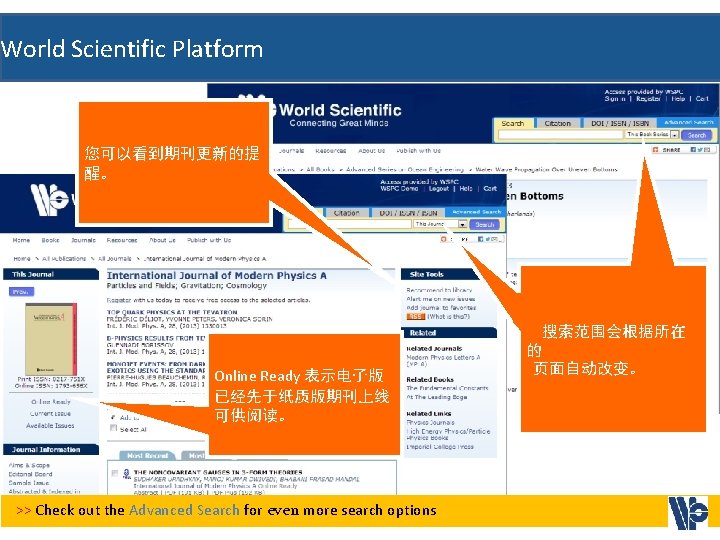The height and width of the screenshot is (540, 720).
Task: Click Logout link in front window
Action: pyautogui.click(x=439, y=189)
